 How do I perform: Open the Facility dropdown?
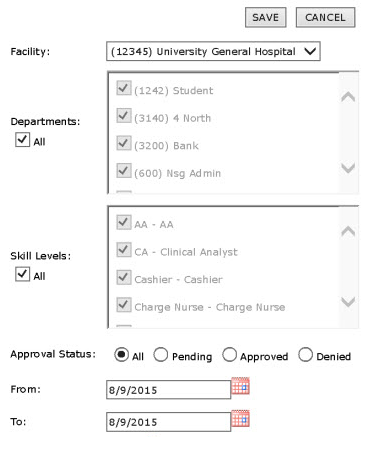pos(213,51)
